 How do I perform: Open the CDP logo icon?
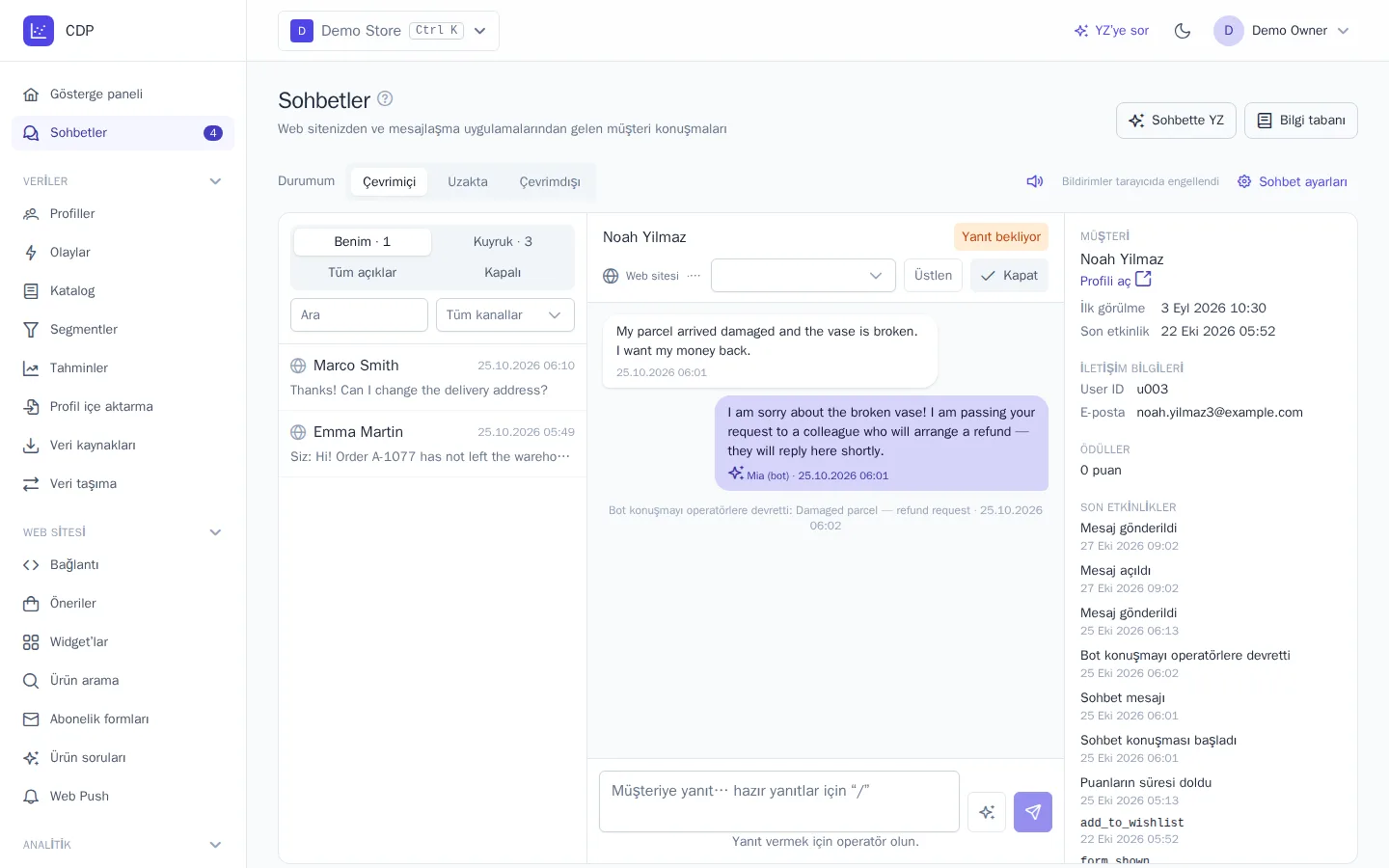click(x=39, y=31)
